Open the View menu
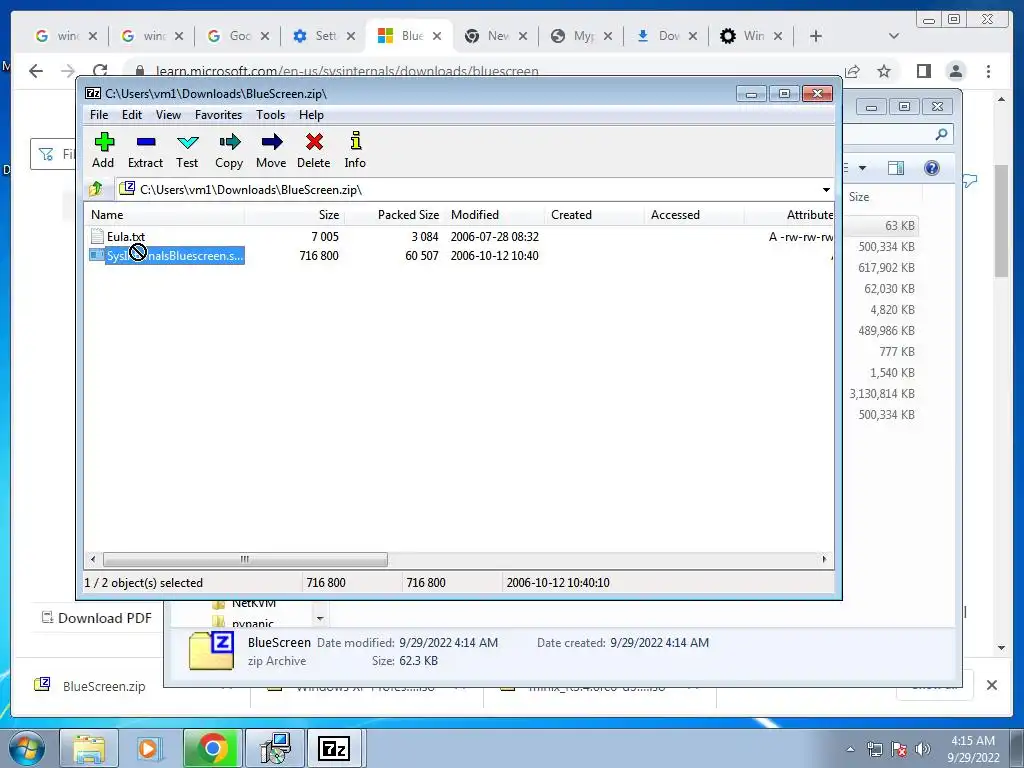This screenshot has width=1024, height=768. (x=168, y=115)
